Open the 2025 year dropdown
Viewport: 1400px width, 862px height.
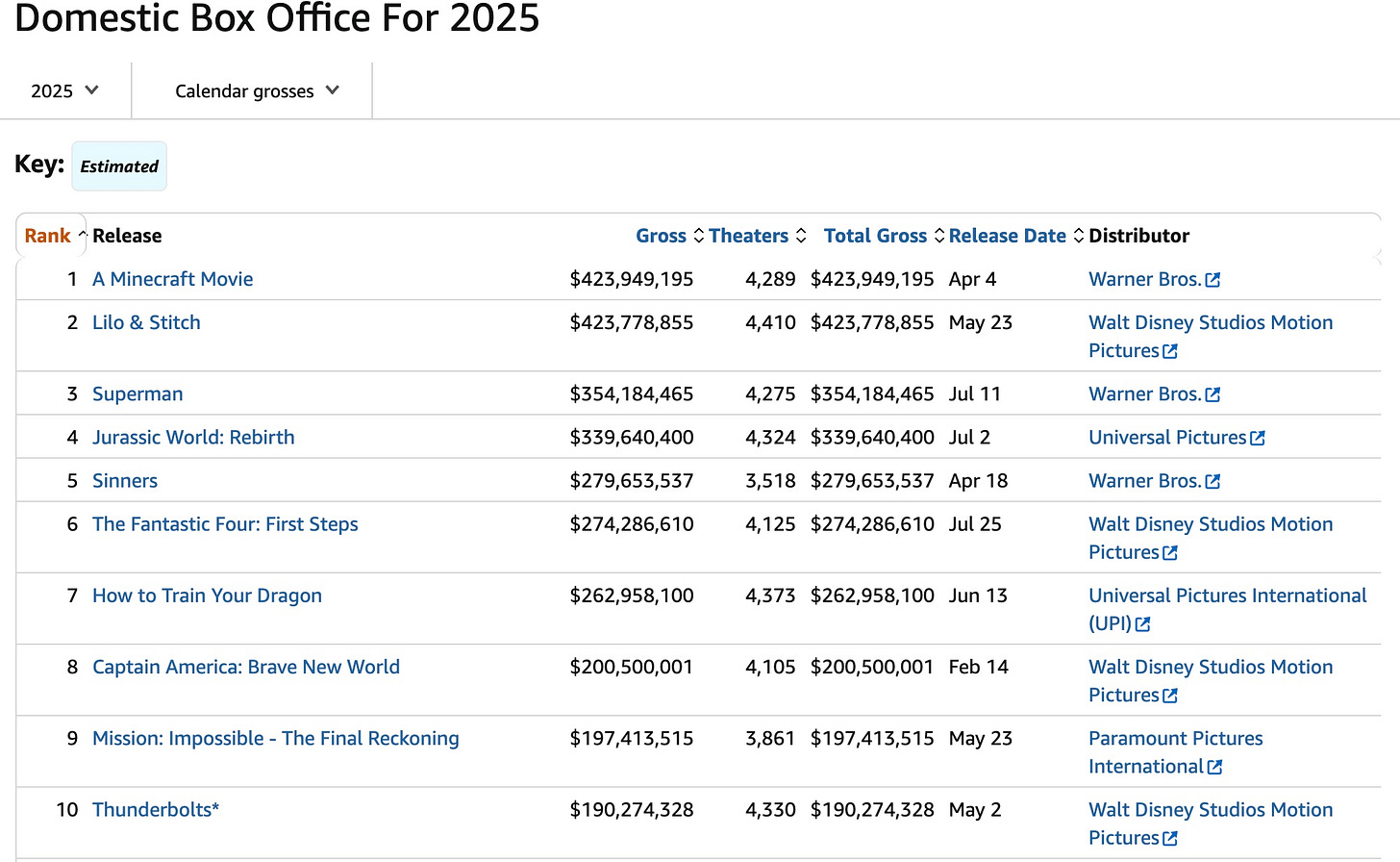click(x=65, y=90)
